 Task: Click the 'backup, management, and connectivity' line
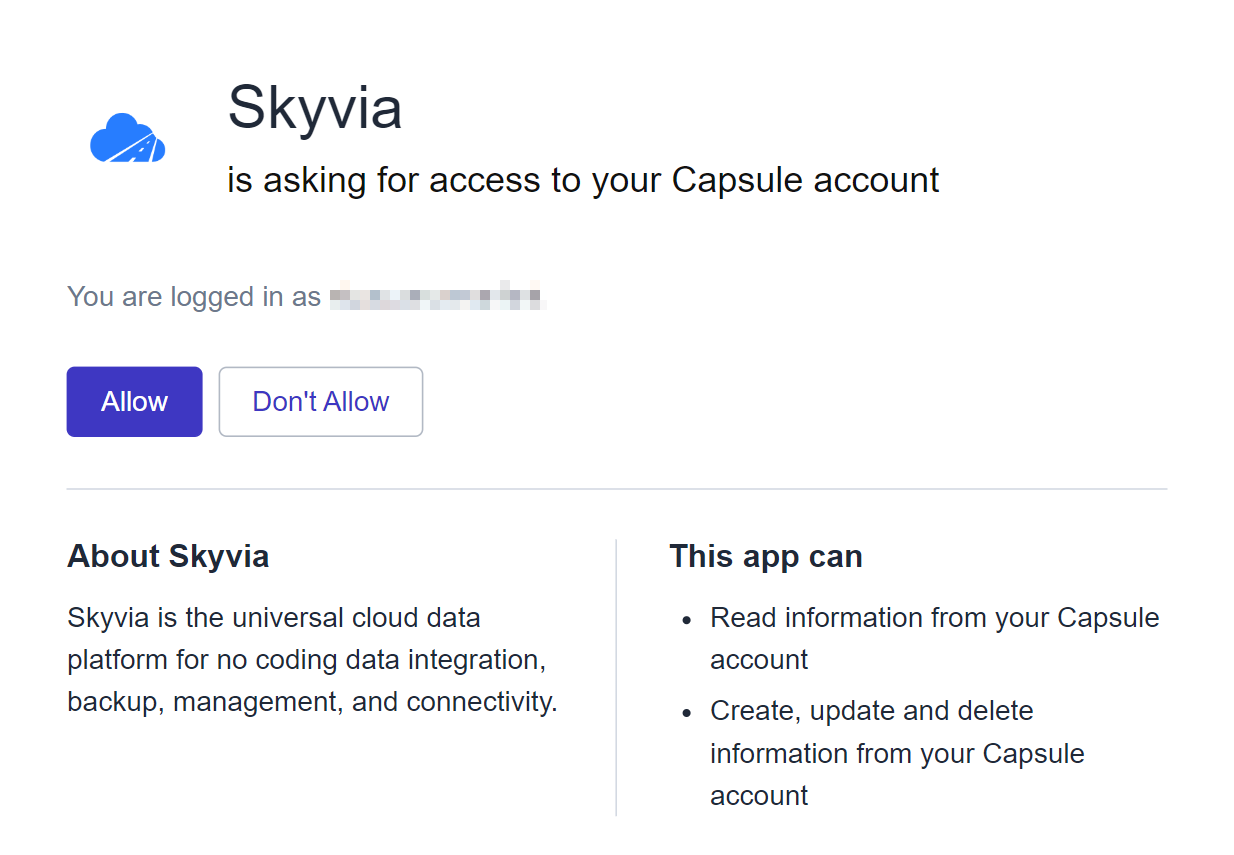coord(312,702)
